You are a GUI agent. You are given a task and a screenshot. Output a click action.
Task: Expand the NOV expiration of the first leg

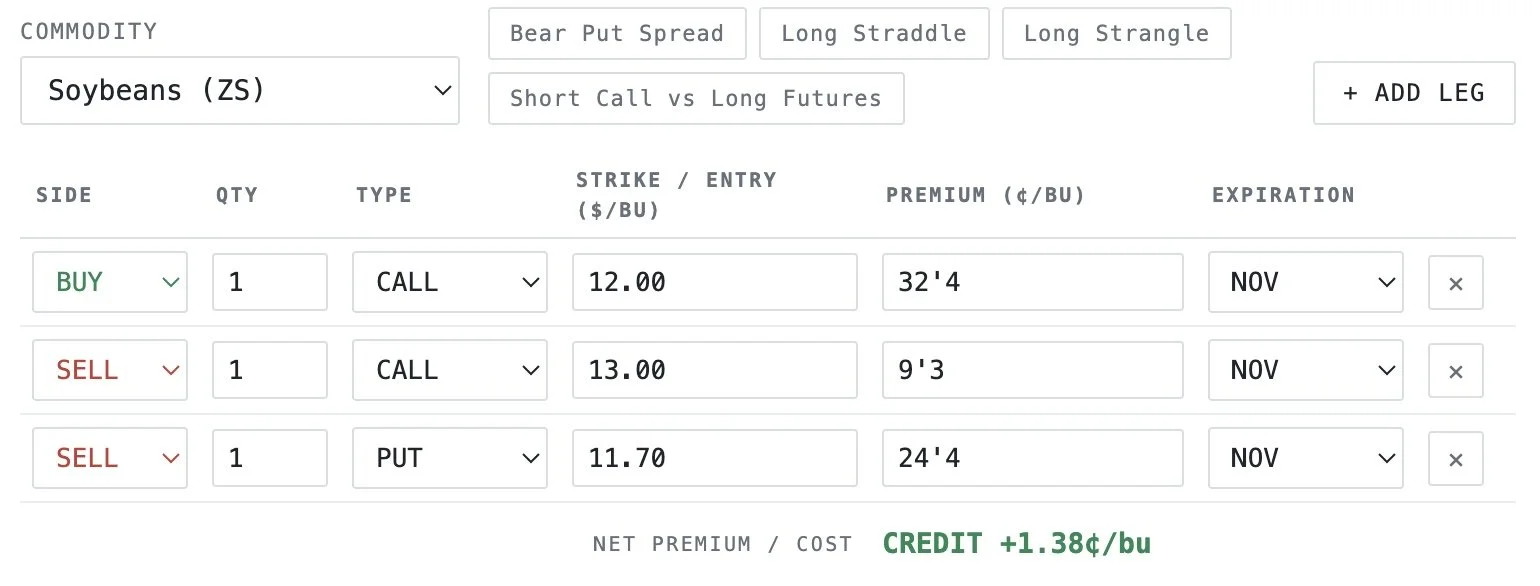(1306, 282)
